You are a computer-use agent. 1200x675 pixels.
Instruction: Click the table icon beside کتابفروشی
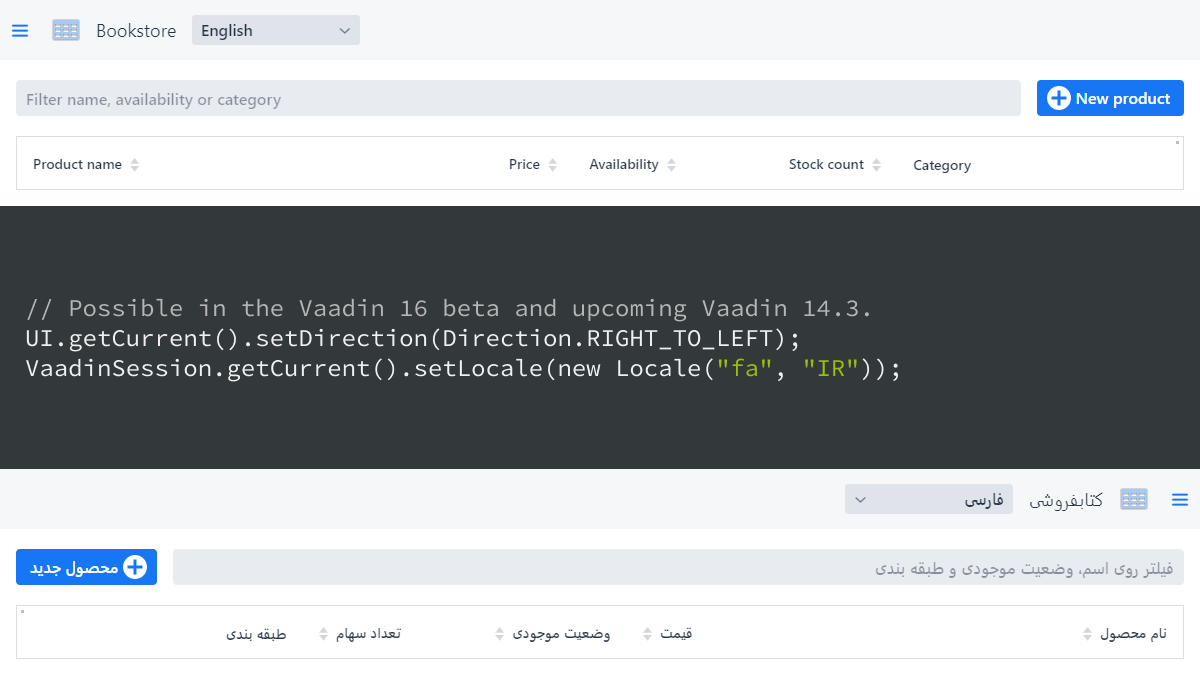[1134, 499]
